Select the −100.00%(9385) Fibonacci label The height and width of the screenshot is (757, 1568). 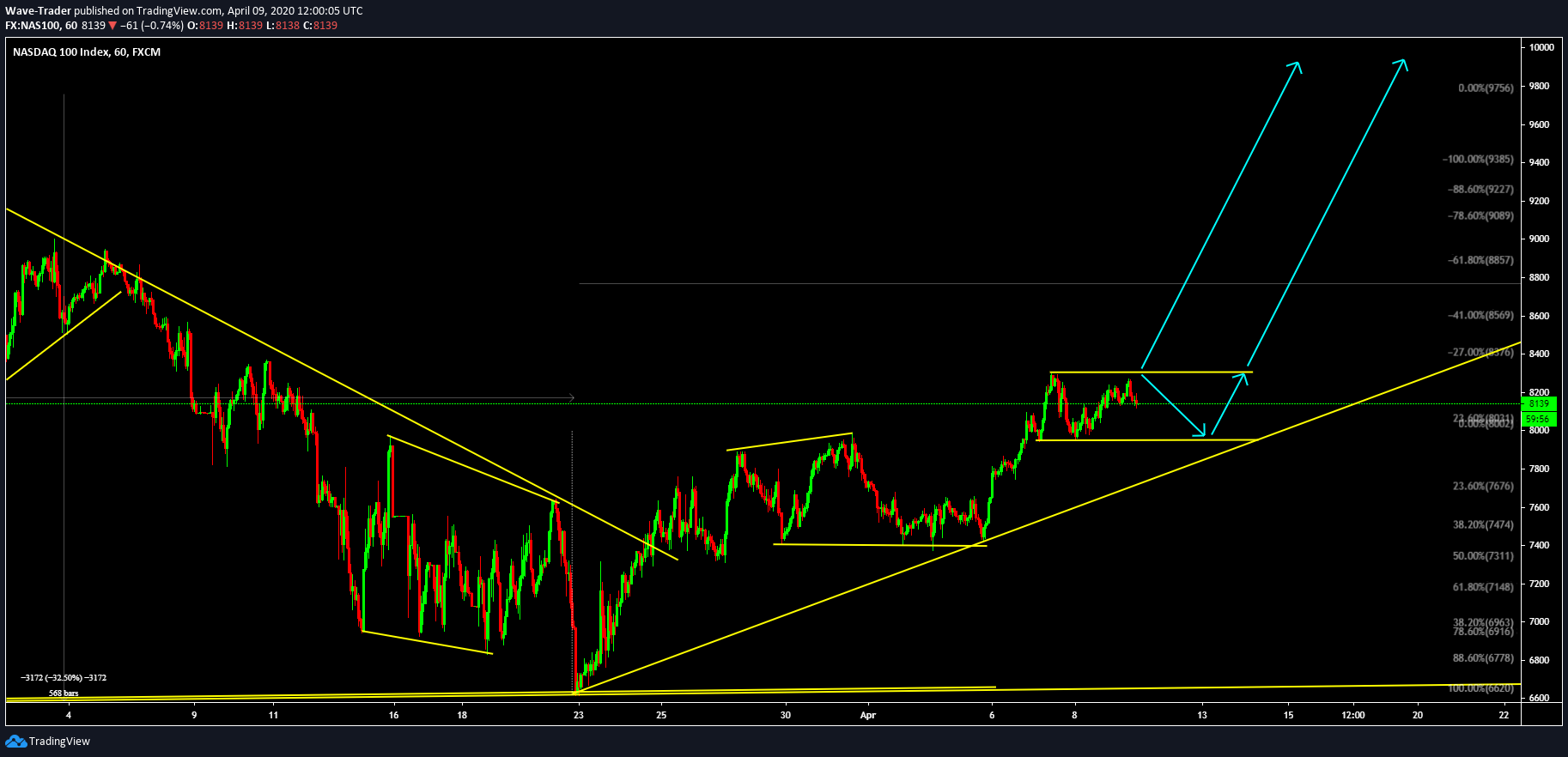tap(1478, 159)
